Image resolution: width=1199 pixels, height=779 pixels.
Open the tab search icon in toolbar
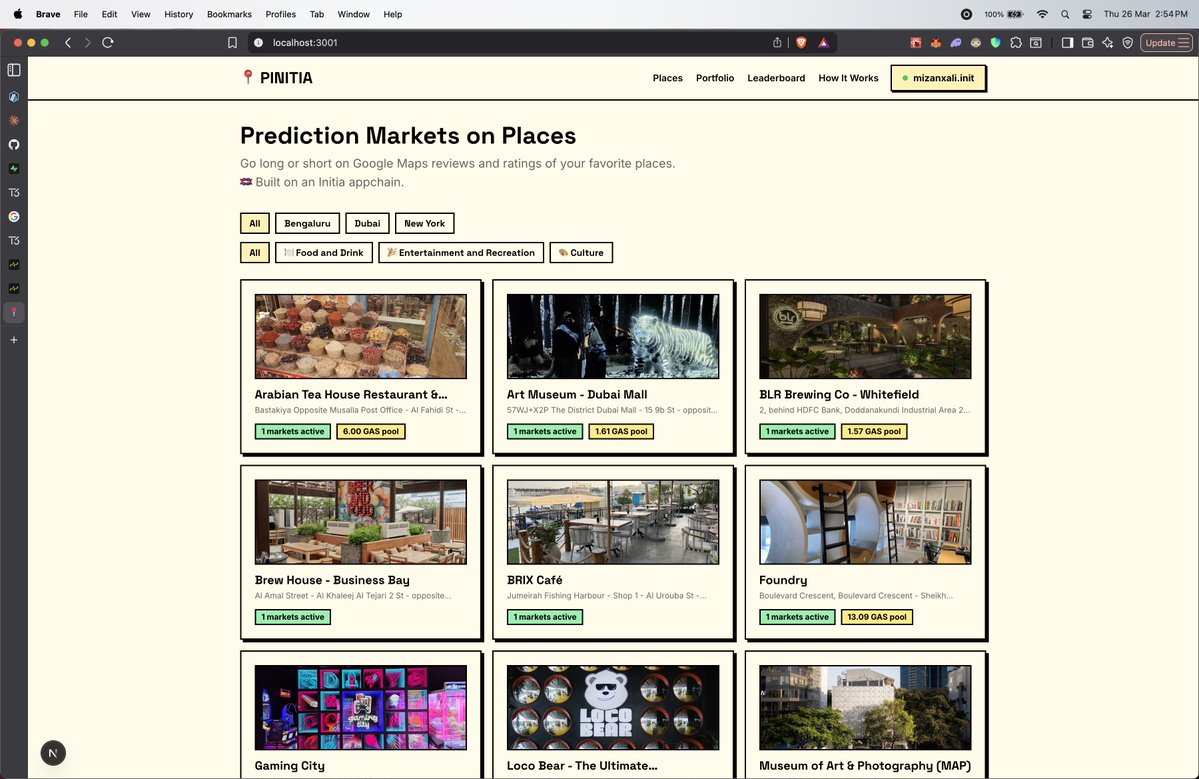(1036, 43)
